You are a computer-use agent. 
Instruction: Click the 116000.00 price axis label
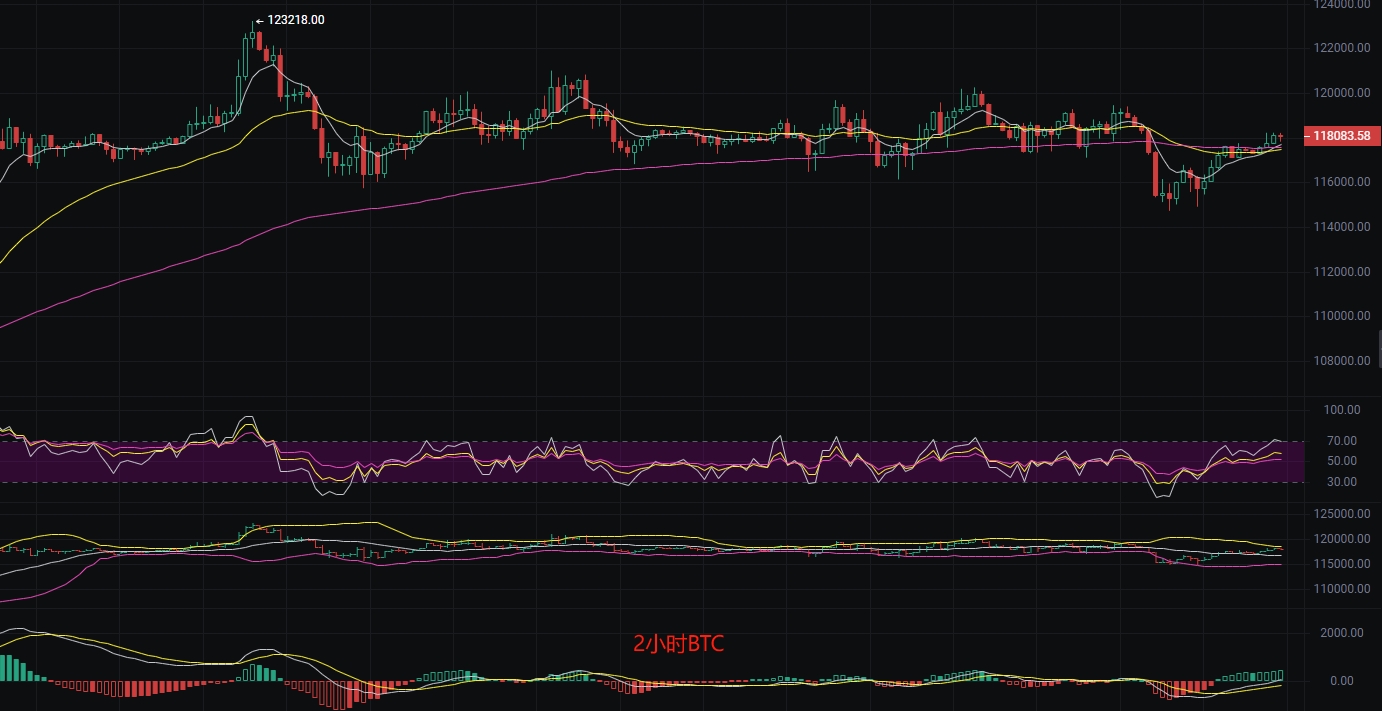pyautogui.click(x=1342, y=182)
